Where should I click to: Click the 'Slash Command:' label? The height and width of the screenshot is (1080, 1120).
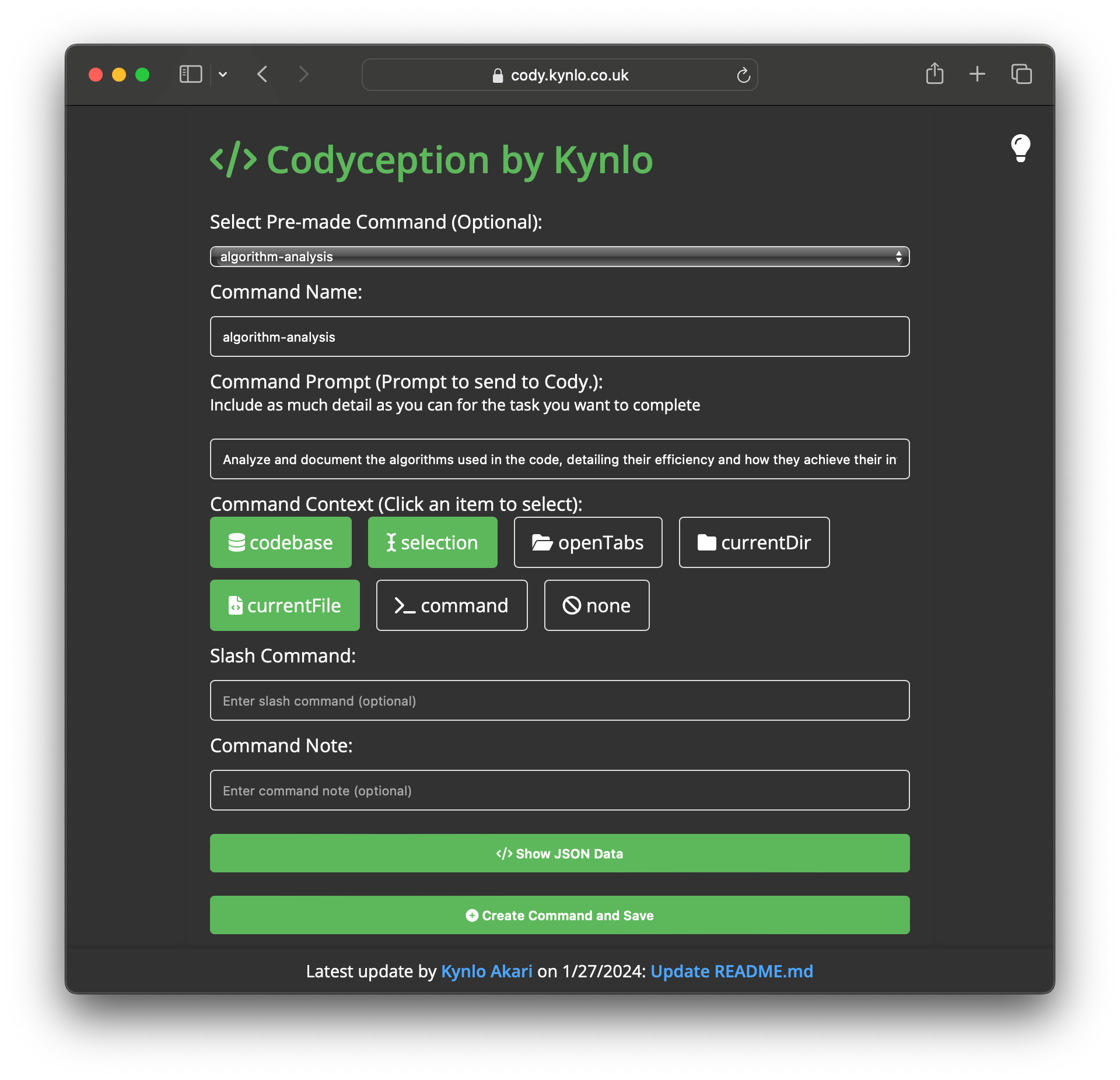pyautogui.click(x=283, y=656)
